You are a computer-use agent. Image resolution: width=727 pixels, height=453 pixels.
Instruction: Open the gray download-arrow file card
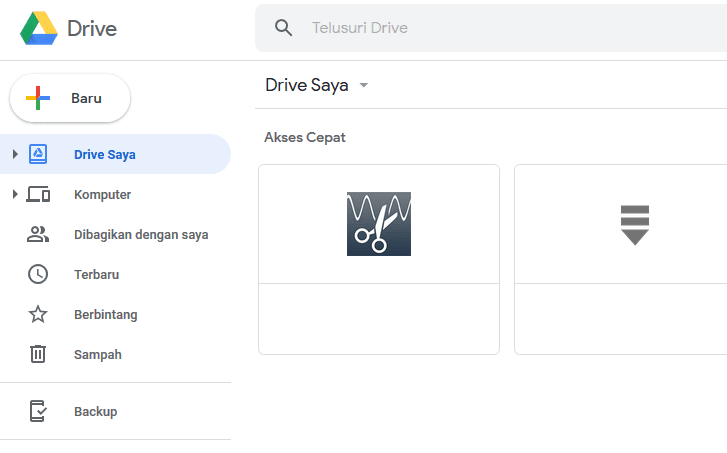(x=620, y=260)
